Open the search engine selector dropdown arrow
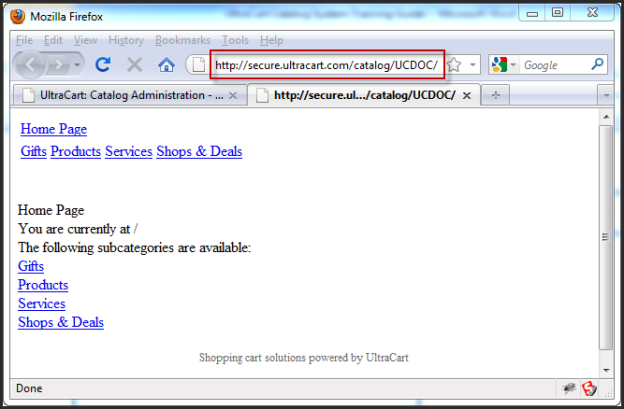Screen dimensions: 624x409 click(513, 64)
